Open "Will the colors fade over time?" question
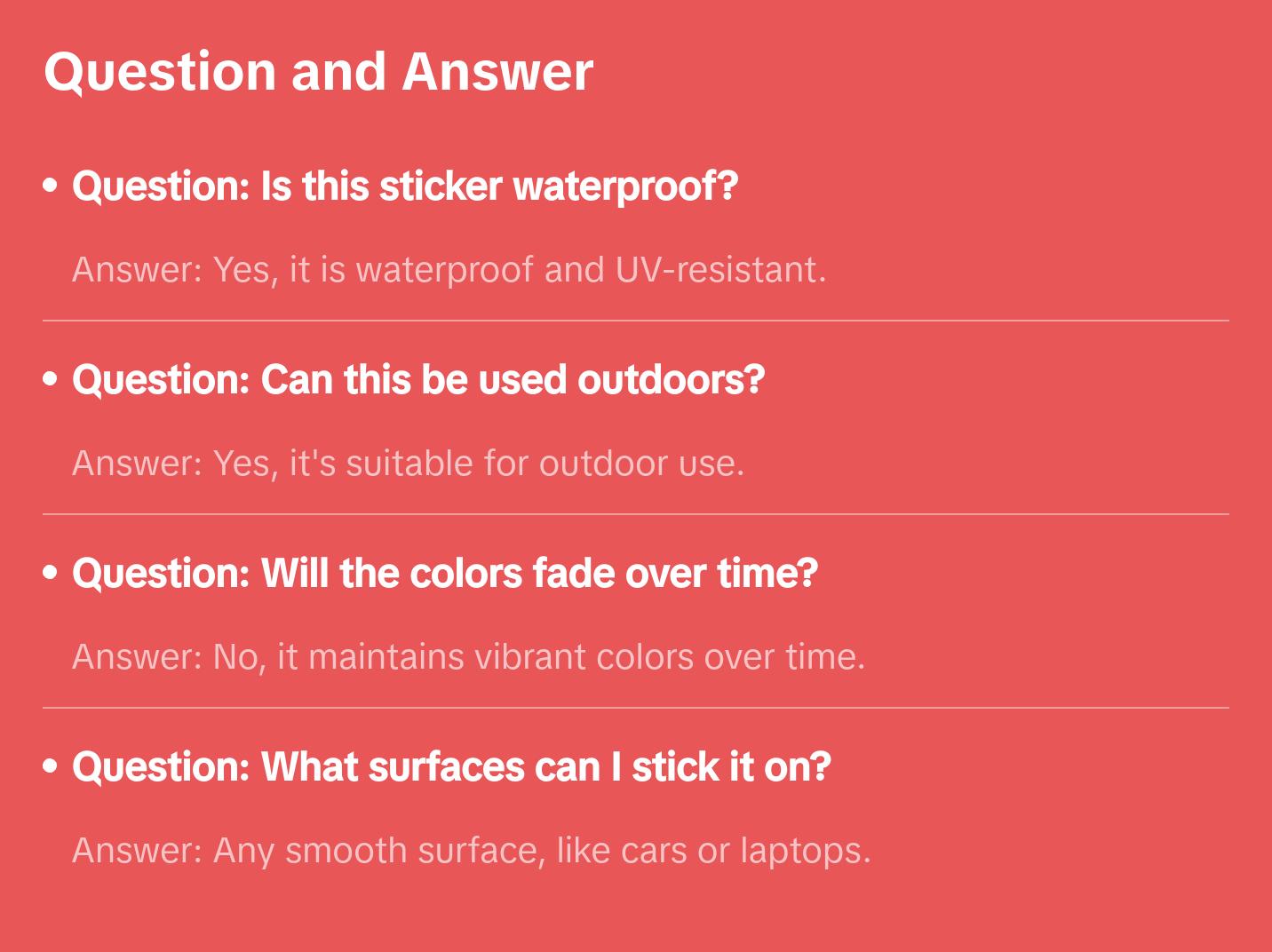 (x=445, y=574)
